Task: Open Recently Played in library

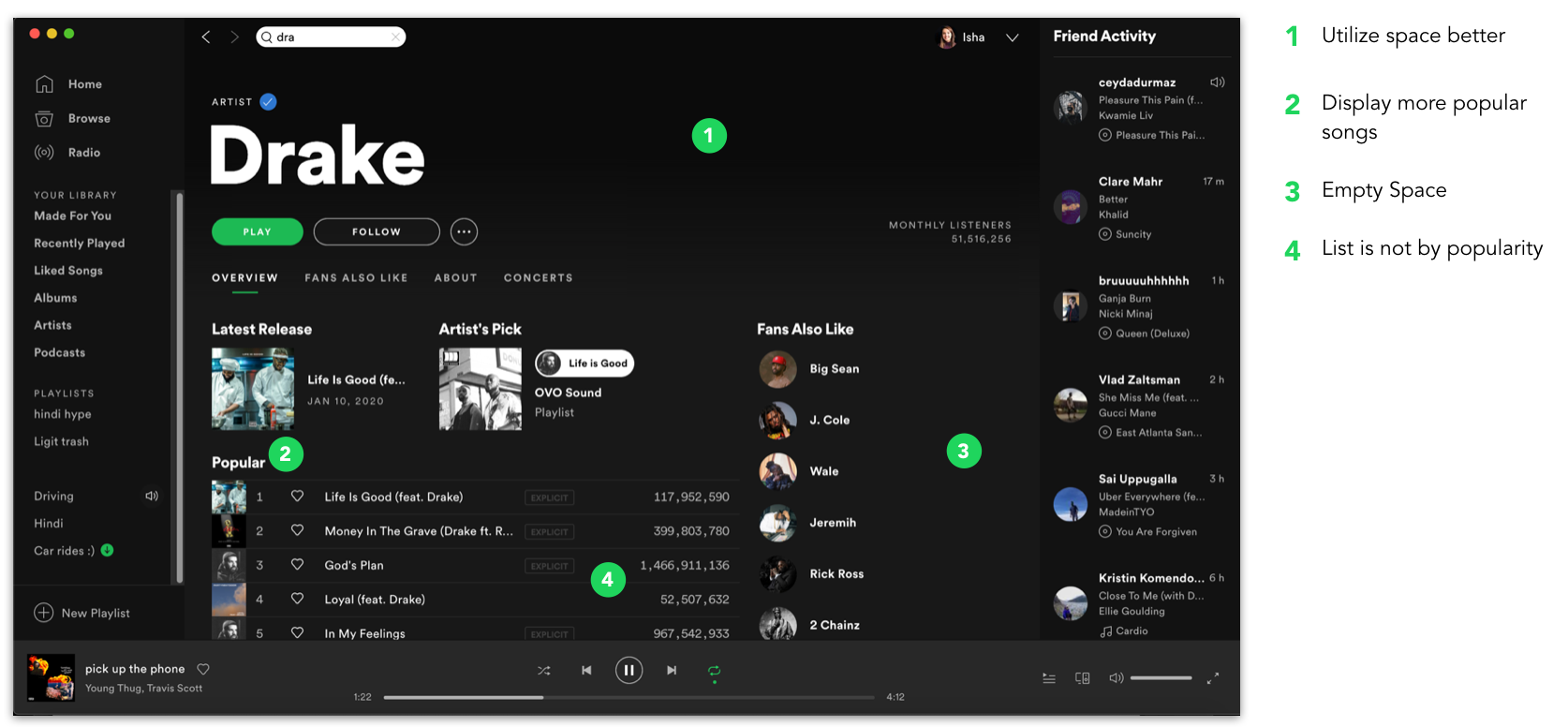Action: 80,243
